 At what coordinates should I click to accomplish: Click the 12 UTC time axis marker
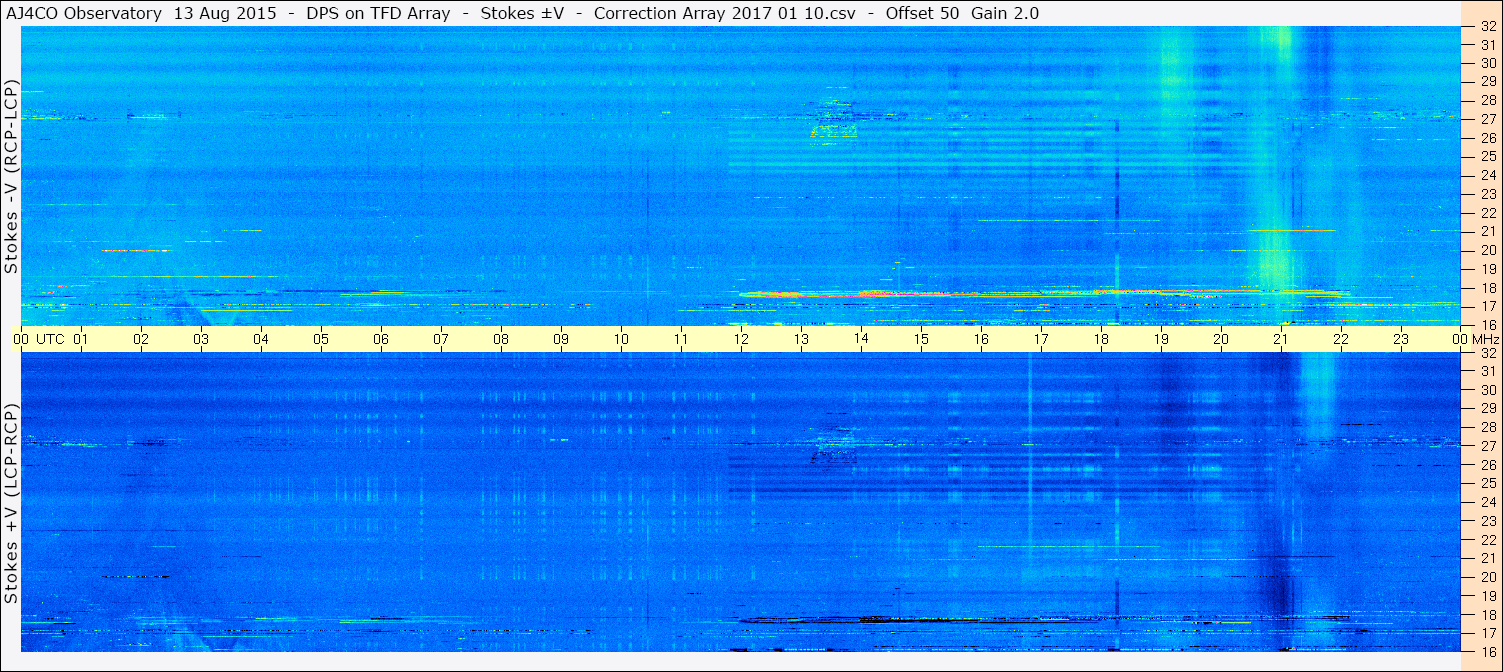[741, 339]
